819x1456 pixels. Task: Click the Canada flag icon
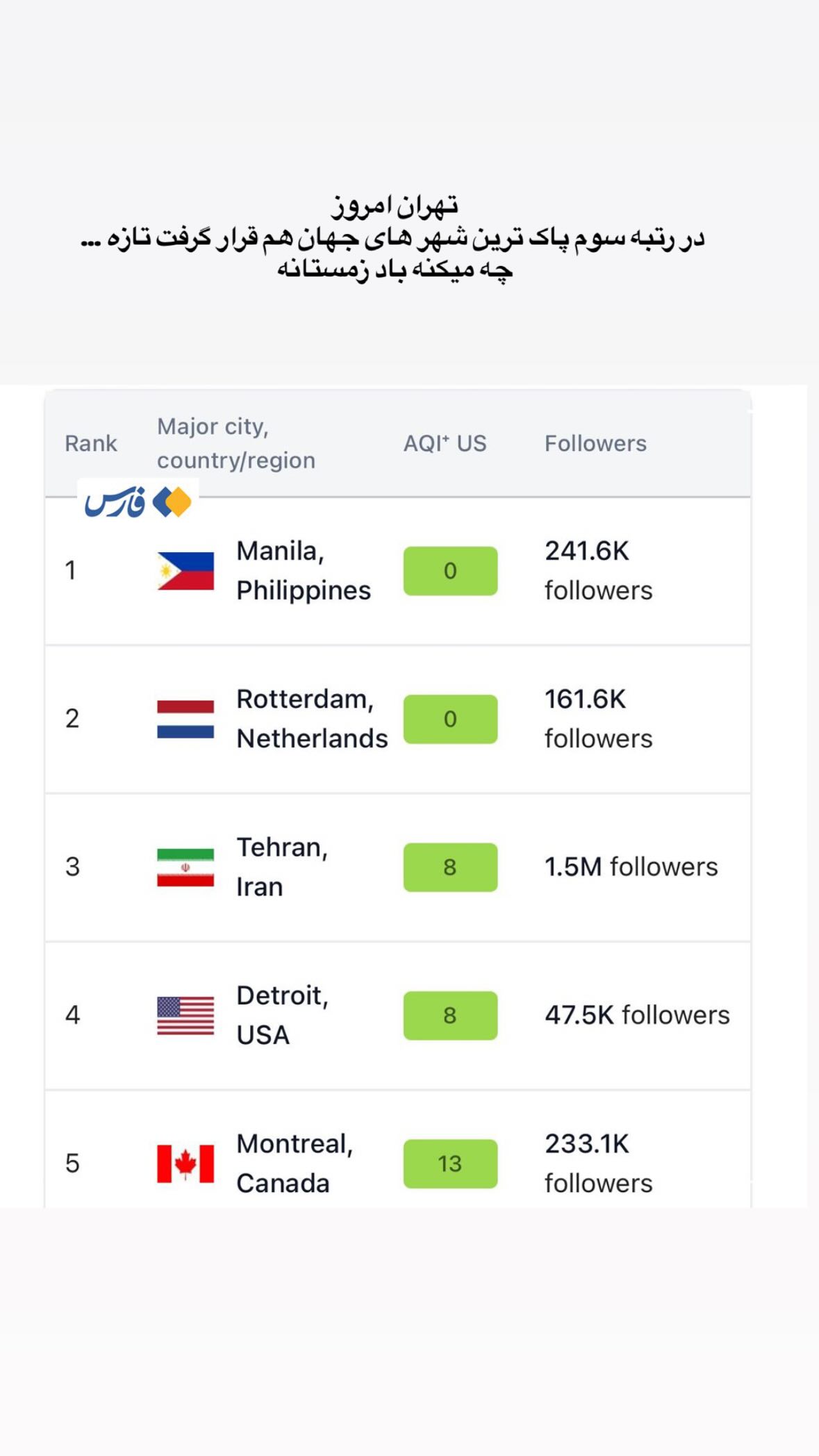click(185, 1164)
